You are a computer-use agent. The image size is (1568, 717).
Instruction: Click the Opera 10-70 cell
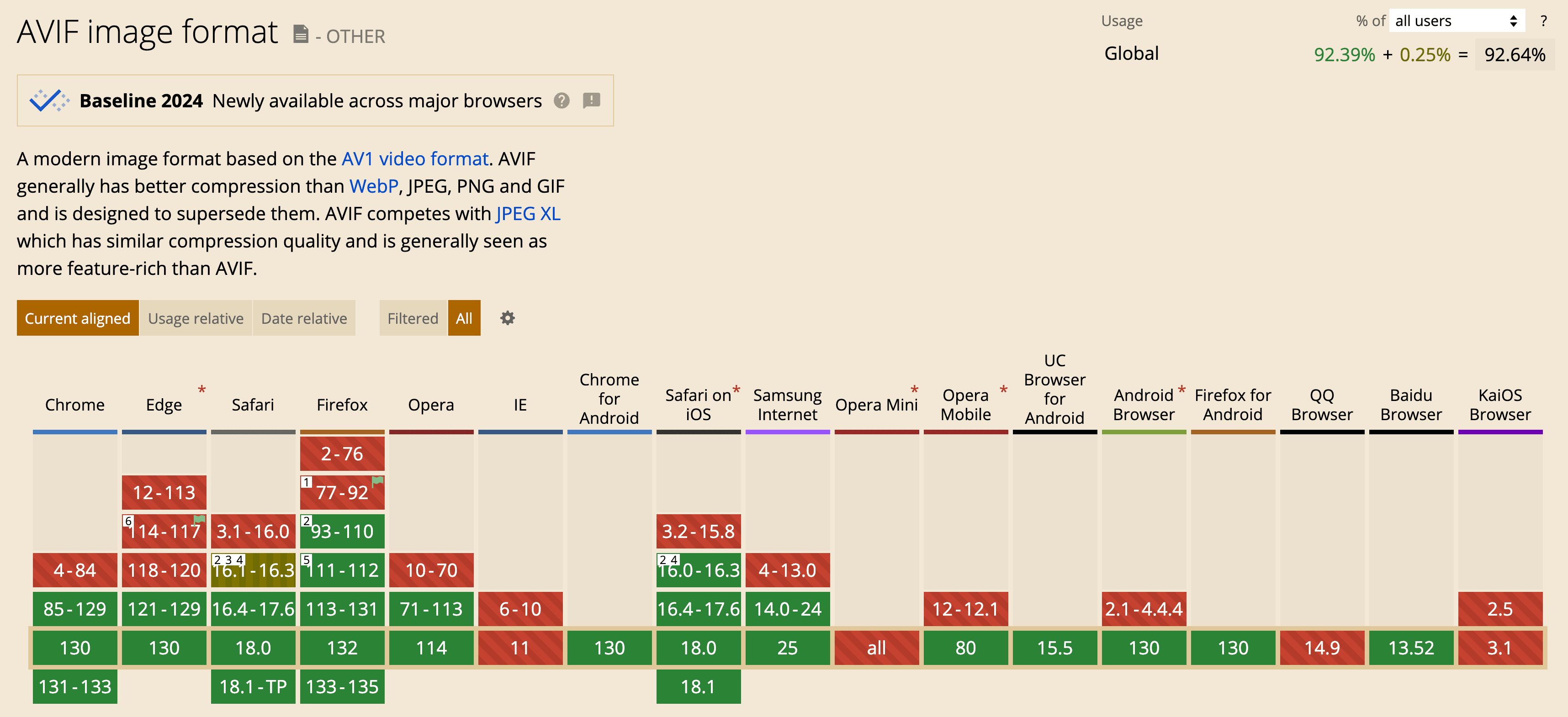point(431,570)
